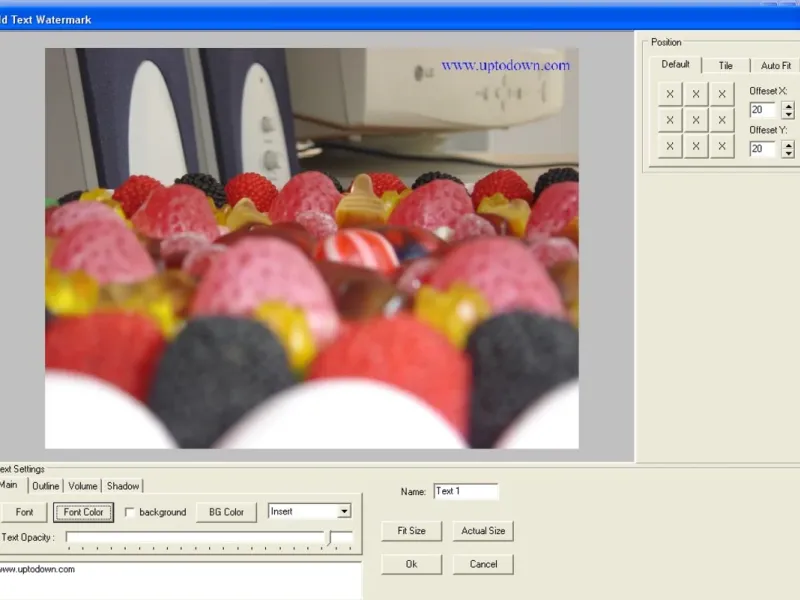
Task: Set watermark position to bottom-right grid cell
Action: pyautogui.click(x=722, y=146)
